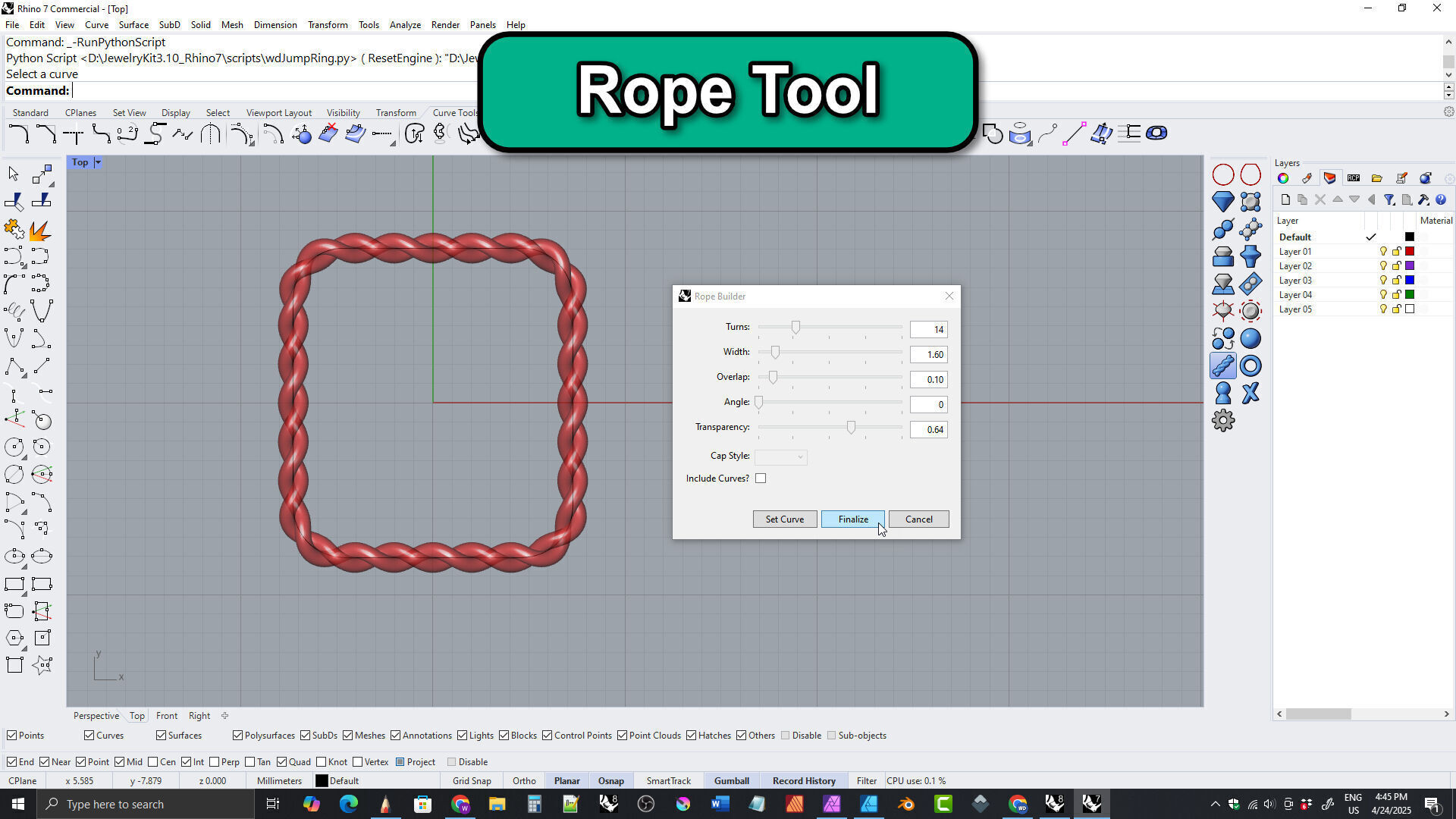Click the torus ring tool icon
The height and width of the screenshot is (819, 1456).
tap(1250, 366)
